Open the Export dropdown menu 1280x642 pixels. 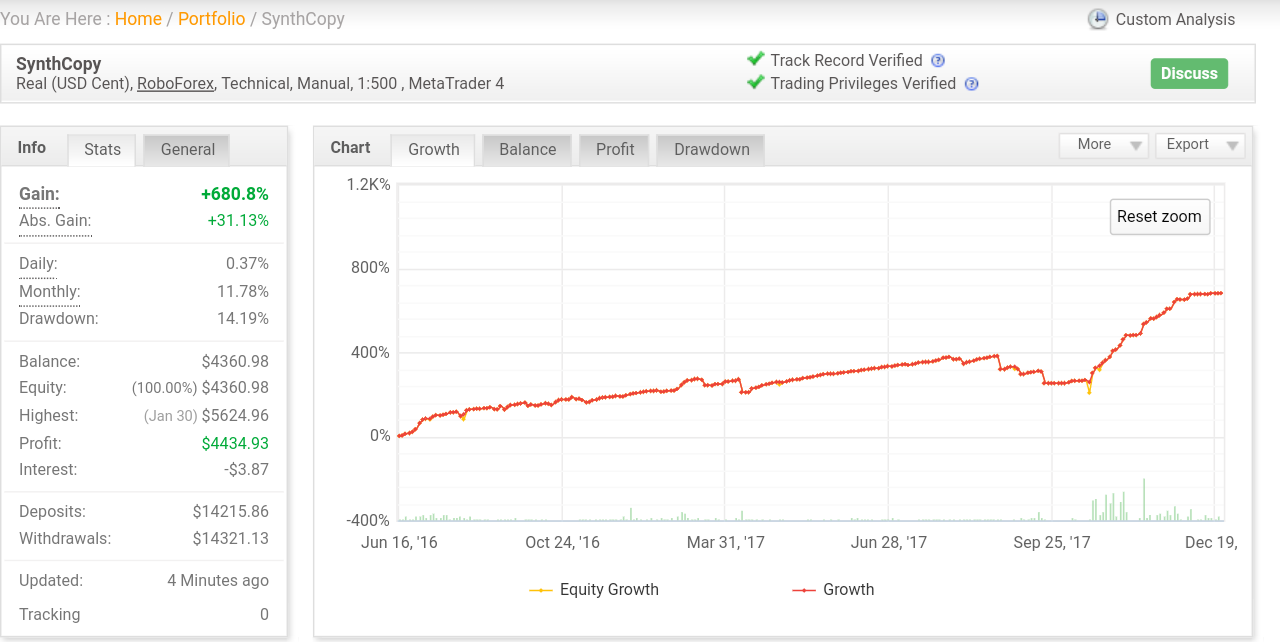click(1199, 145)
